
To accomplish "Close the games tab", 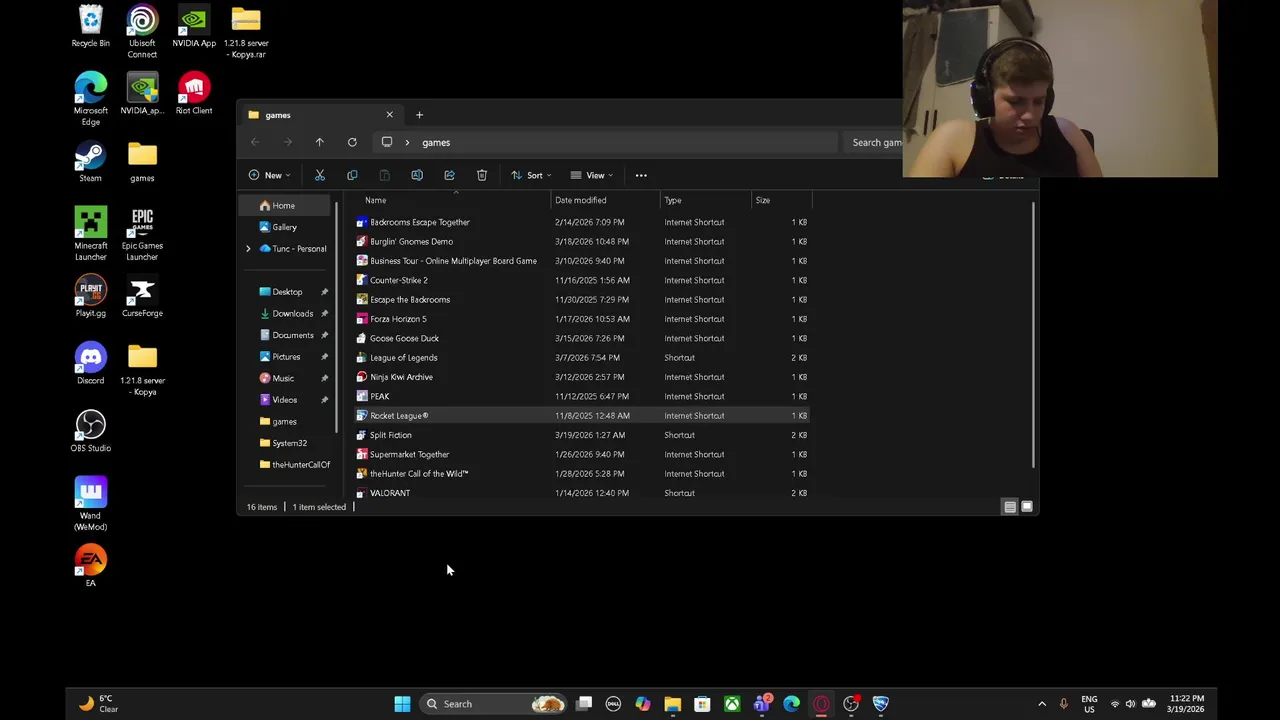I will [389, 115].
